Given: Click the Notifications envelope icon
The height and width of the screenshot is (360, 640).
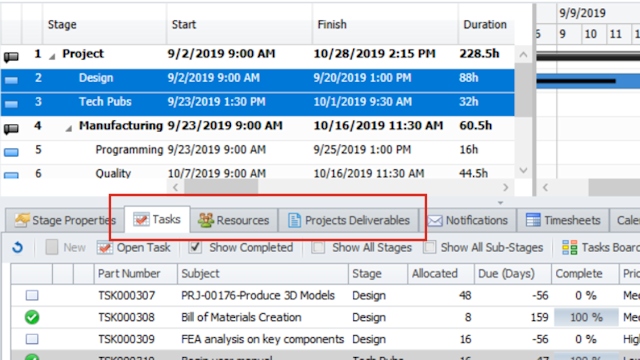Looking at the screenshot, I should pyautogui.click(x=435, y=221).
